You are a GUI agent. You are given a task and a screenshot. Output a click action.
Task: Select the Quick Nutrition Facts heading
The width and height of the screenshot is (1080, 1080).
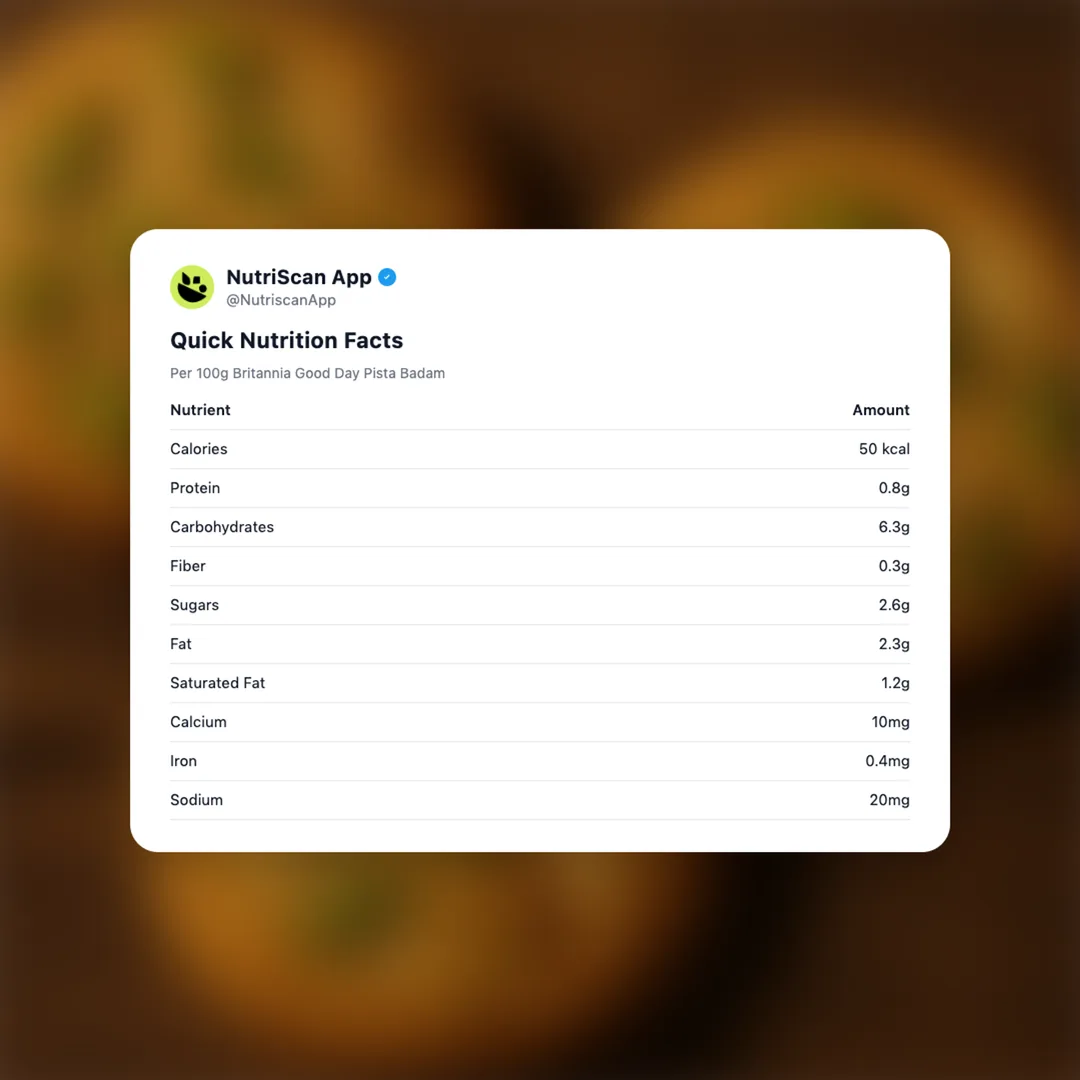[x=286, y=340]
